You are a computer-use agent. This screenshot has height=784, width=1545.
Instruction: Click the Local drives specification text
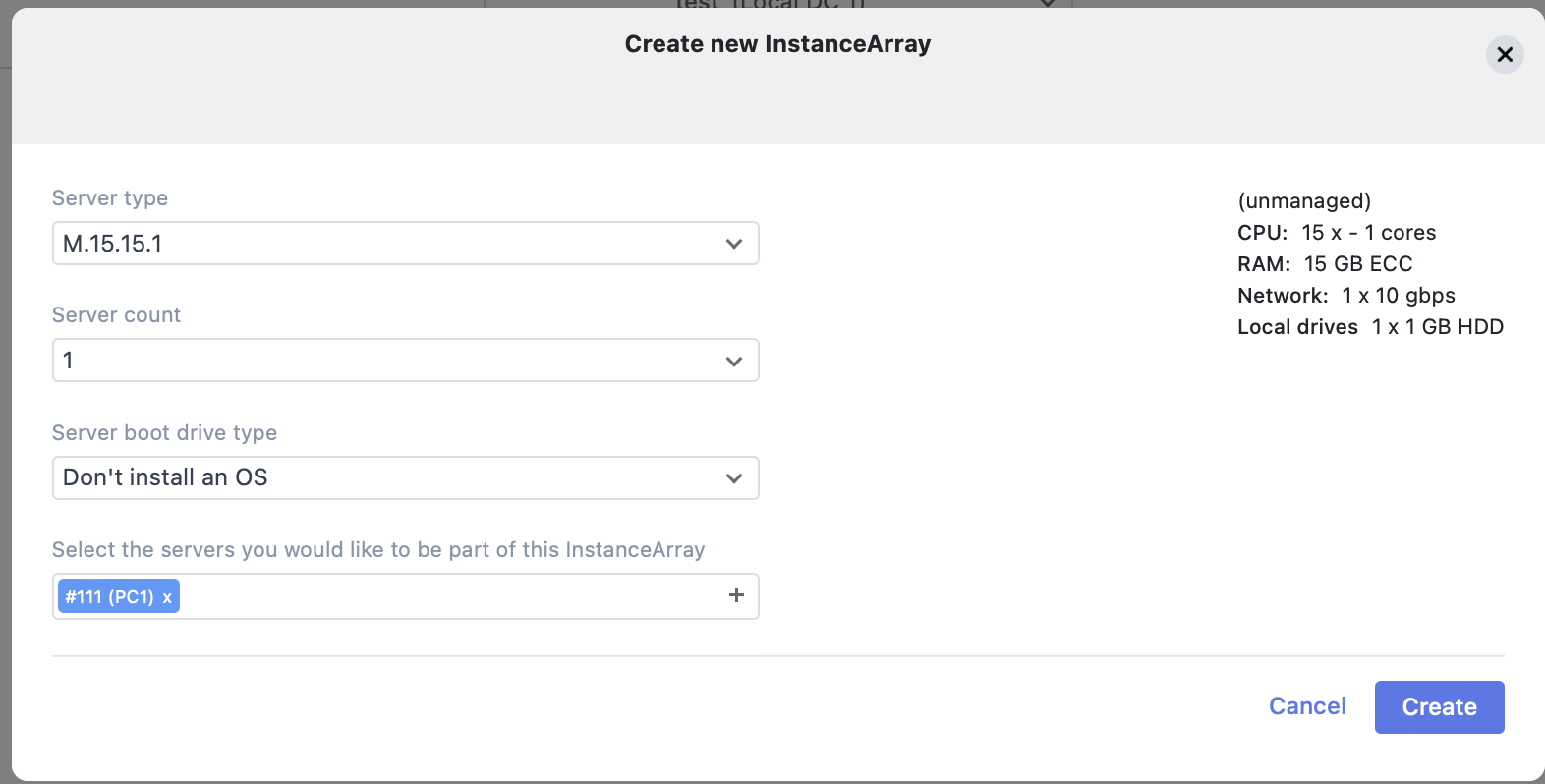[1370, 327]
